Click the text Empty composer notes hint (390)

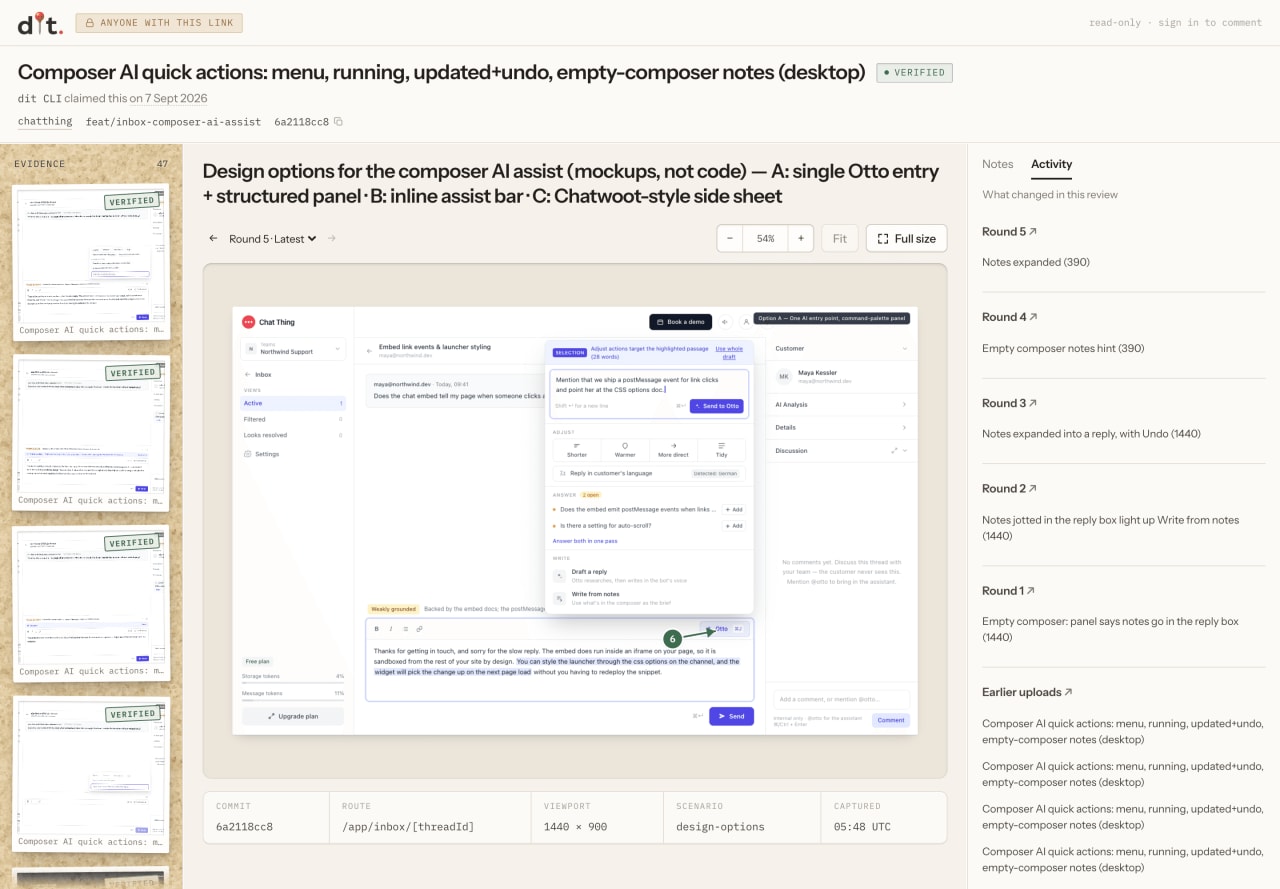(1063, 348)
